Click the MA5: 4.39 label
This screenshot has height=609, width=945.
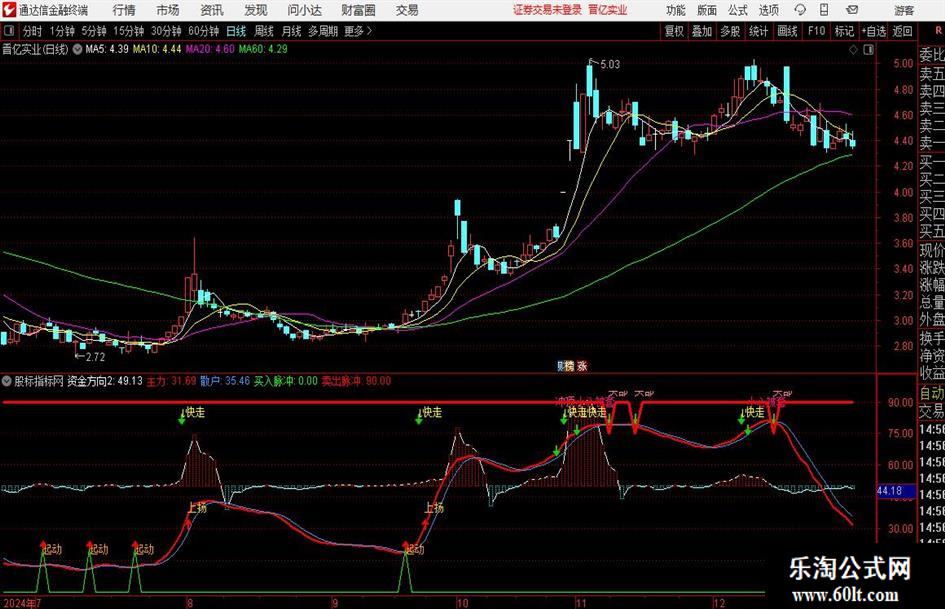(x=107, y=49)
